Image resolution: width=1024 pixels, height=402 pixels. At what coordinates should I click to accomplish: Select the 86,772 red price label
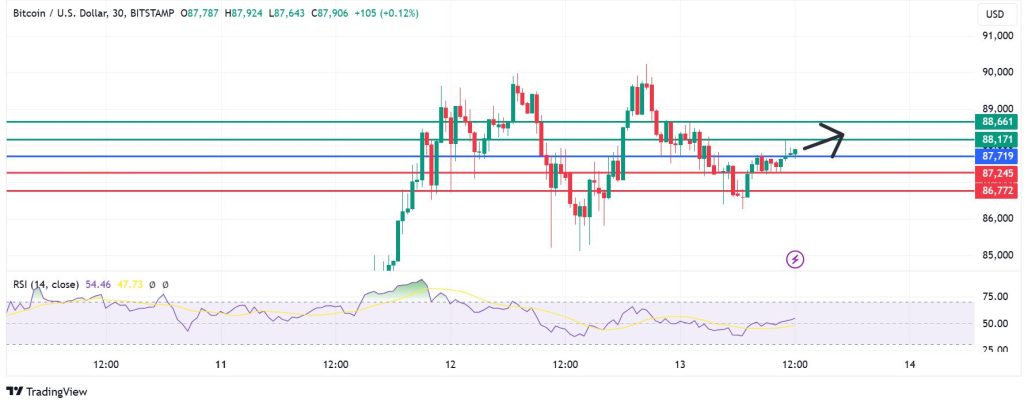[997, 191]
